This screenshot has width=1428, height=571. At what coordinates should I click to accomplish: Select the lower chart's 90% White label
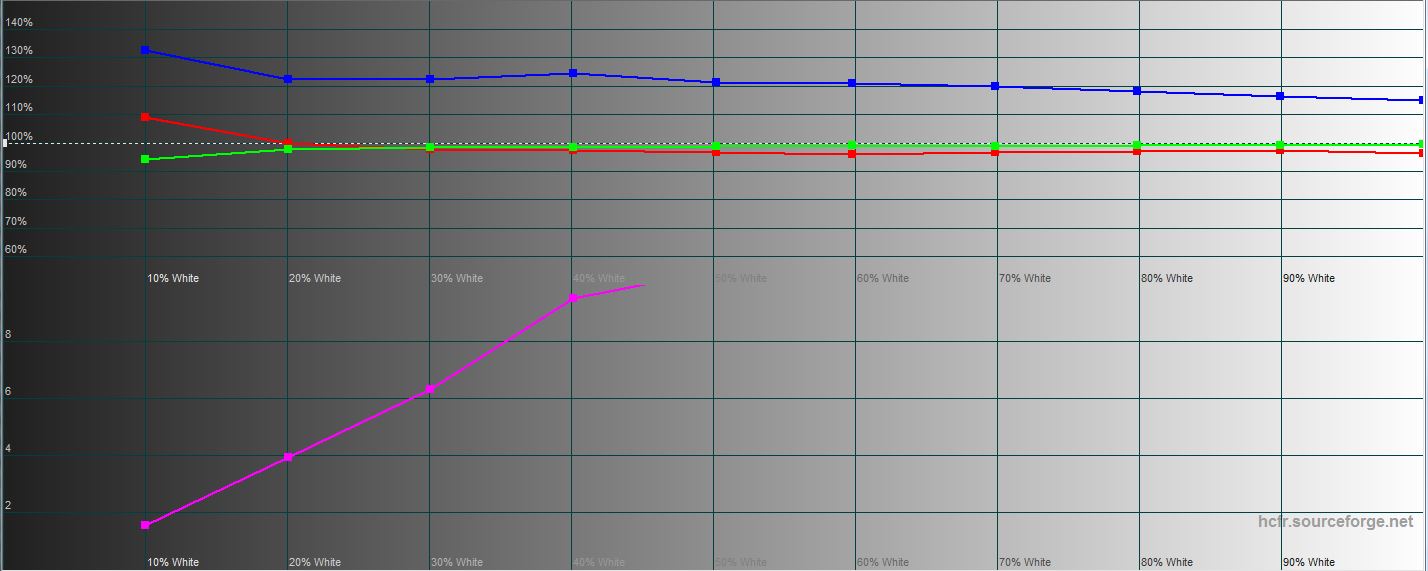[1308, 562]
